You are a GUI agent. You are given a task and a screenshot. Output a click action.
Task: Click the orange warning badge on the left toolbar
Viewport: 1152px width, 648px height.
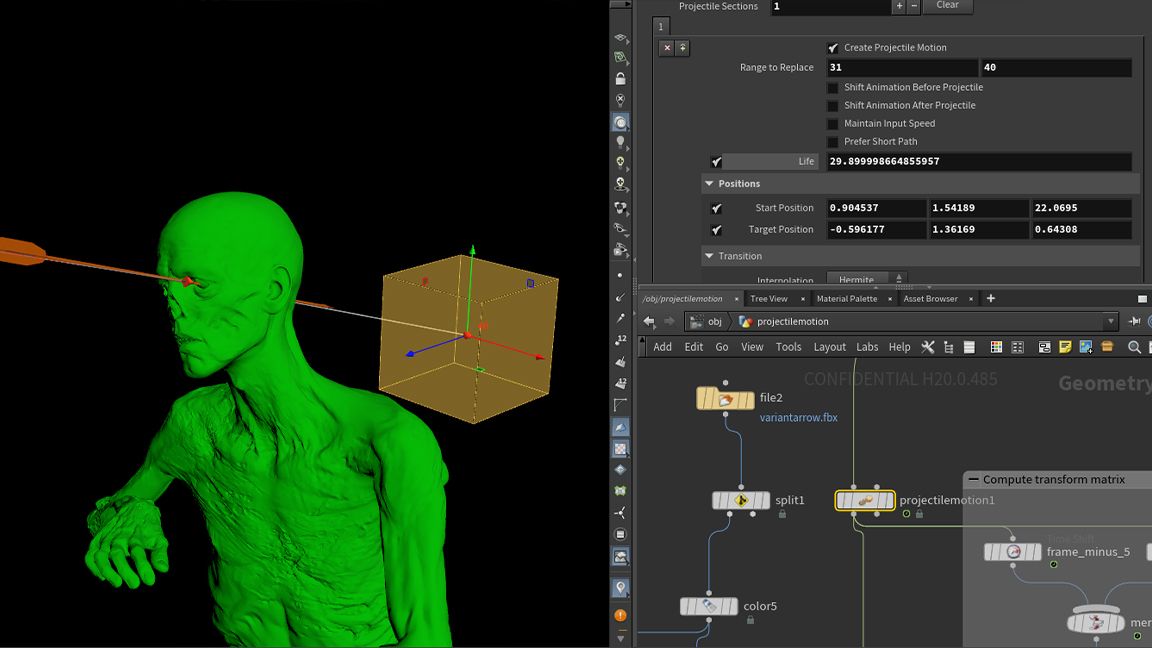[x=620, y=616]
